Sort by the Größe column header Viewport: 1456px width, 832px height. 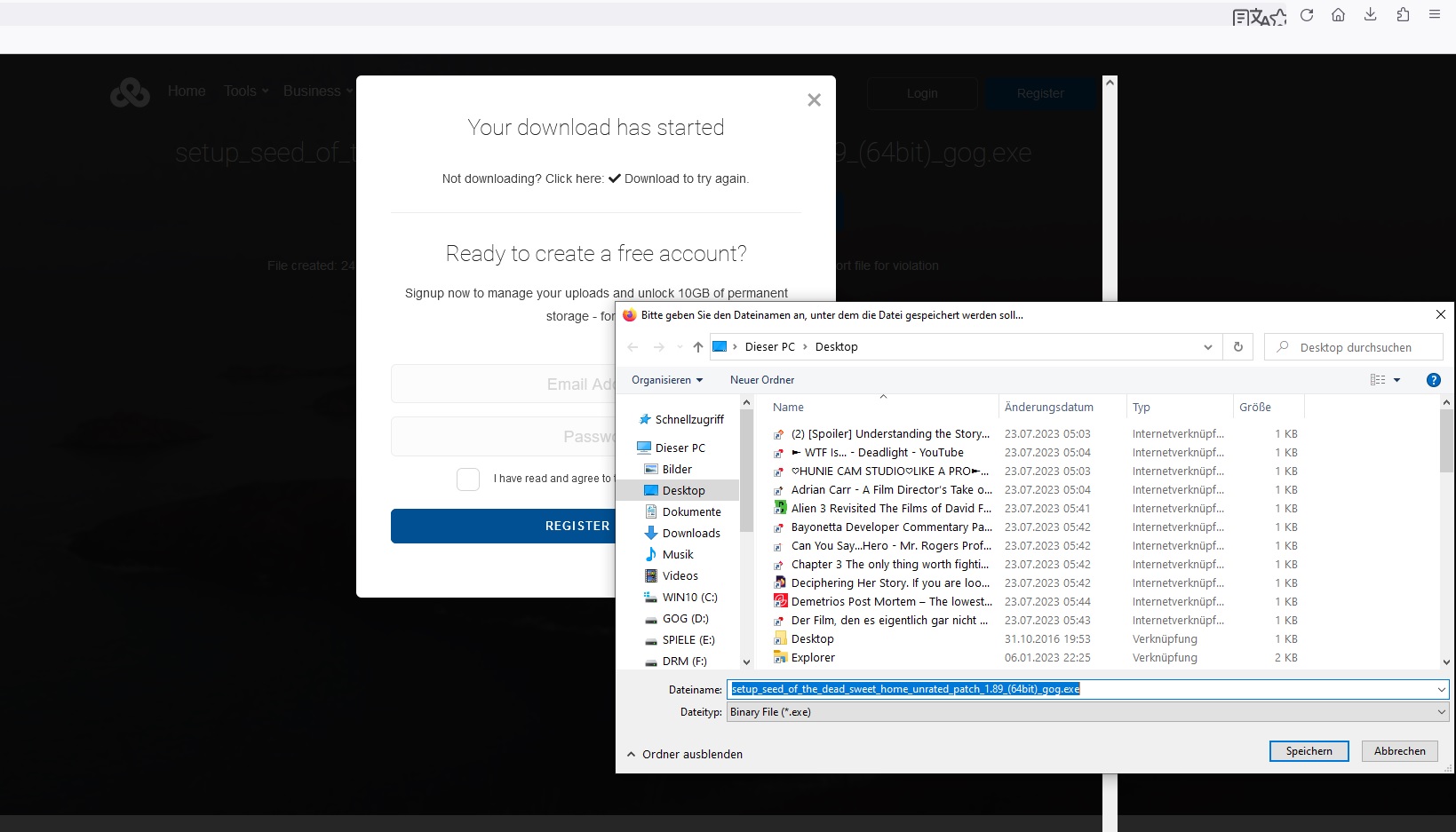coord(1269,408)
